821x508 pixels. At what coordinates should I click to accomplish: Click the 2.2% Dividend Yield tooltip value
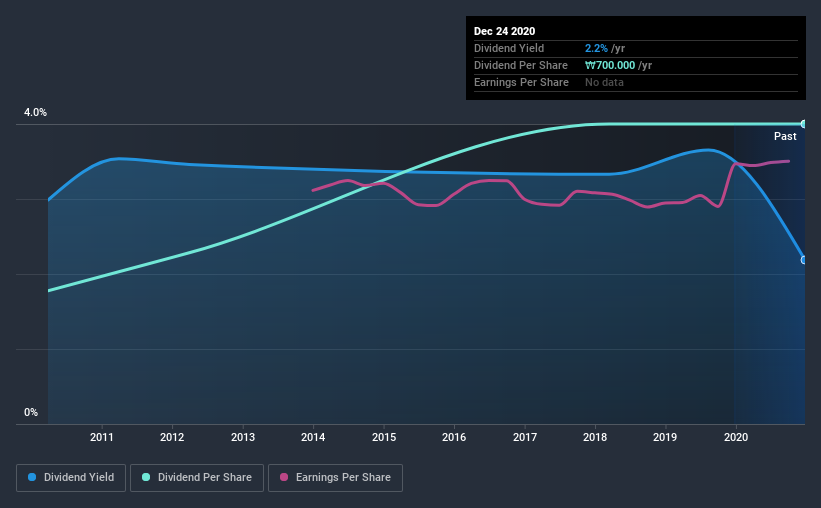click(x=596, y=48)
